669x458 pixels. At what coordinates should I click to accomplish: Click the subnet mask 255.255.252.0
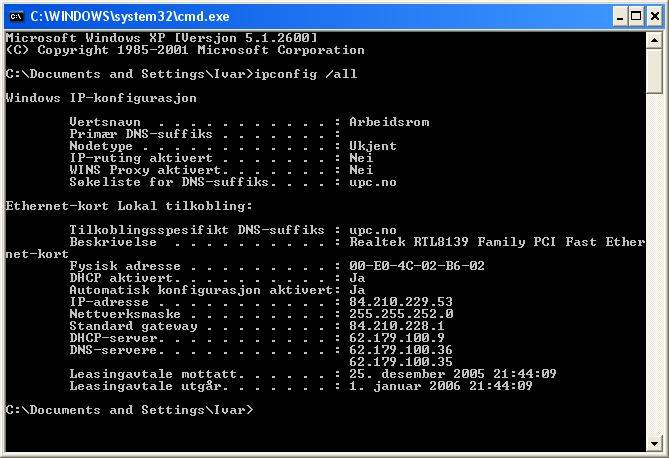[401, 314]
